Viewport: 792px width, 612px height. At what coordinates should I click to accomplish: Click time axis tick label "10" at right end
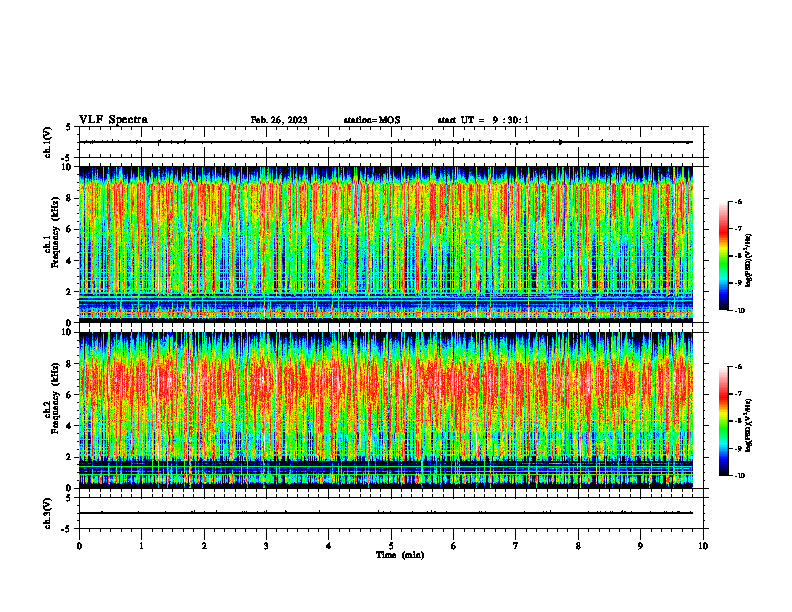(703, 546)
